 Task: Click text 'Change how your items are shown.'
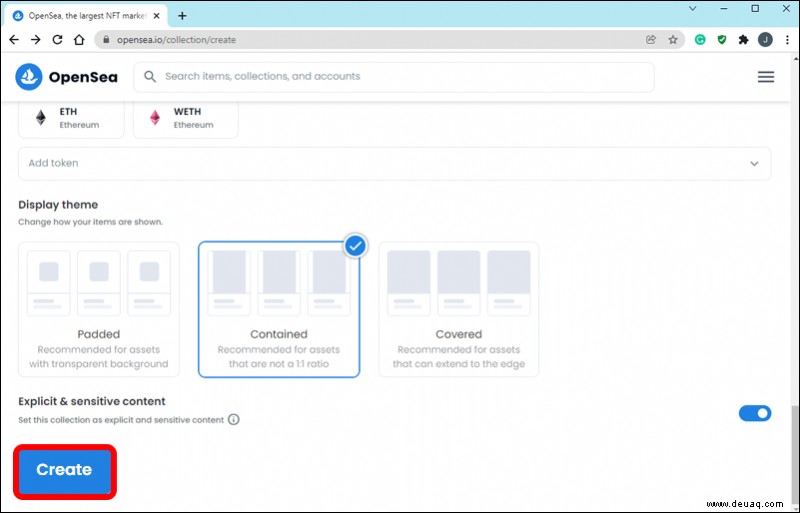(91, 222)
